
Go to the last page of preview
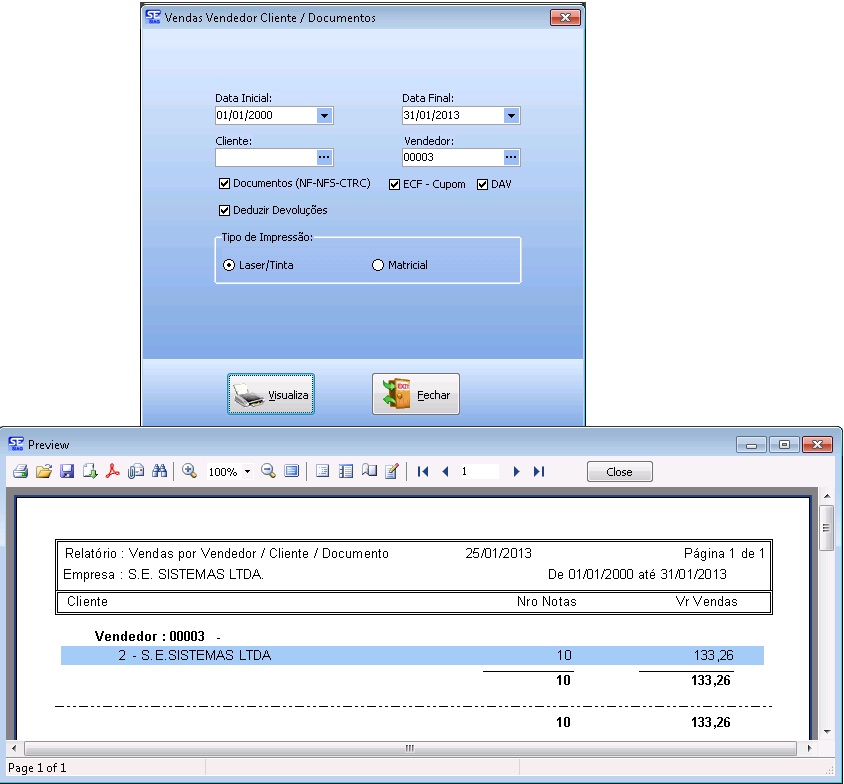539,471
